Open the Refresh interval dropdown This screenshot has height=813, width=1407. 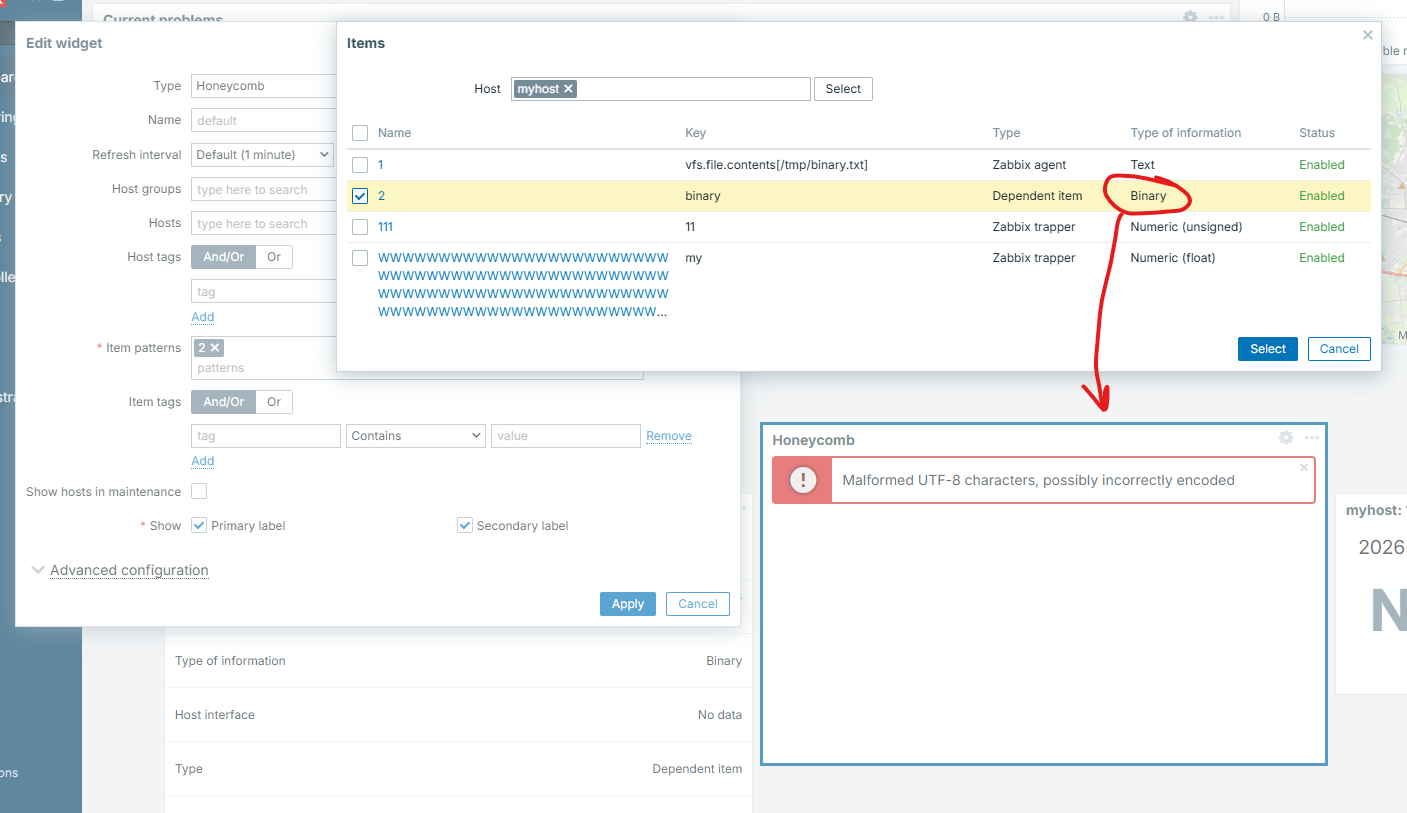pos(263,155)
